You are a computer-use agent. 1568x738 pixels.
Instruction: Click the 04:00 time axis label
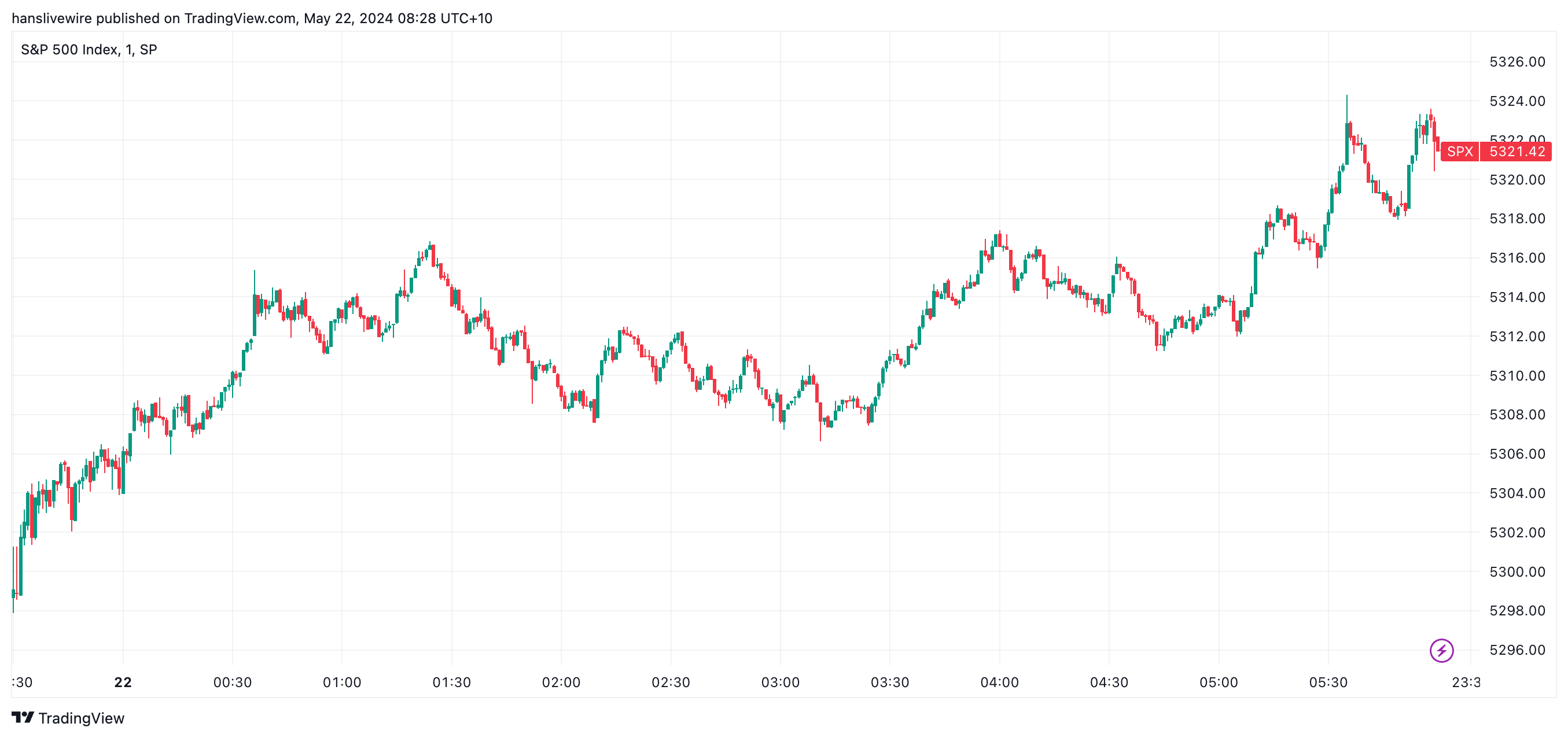click(x=999, y=682)
